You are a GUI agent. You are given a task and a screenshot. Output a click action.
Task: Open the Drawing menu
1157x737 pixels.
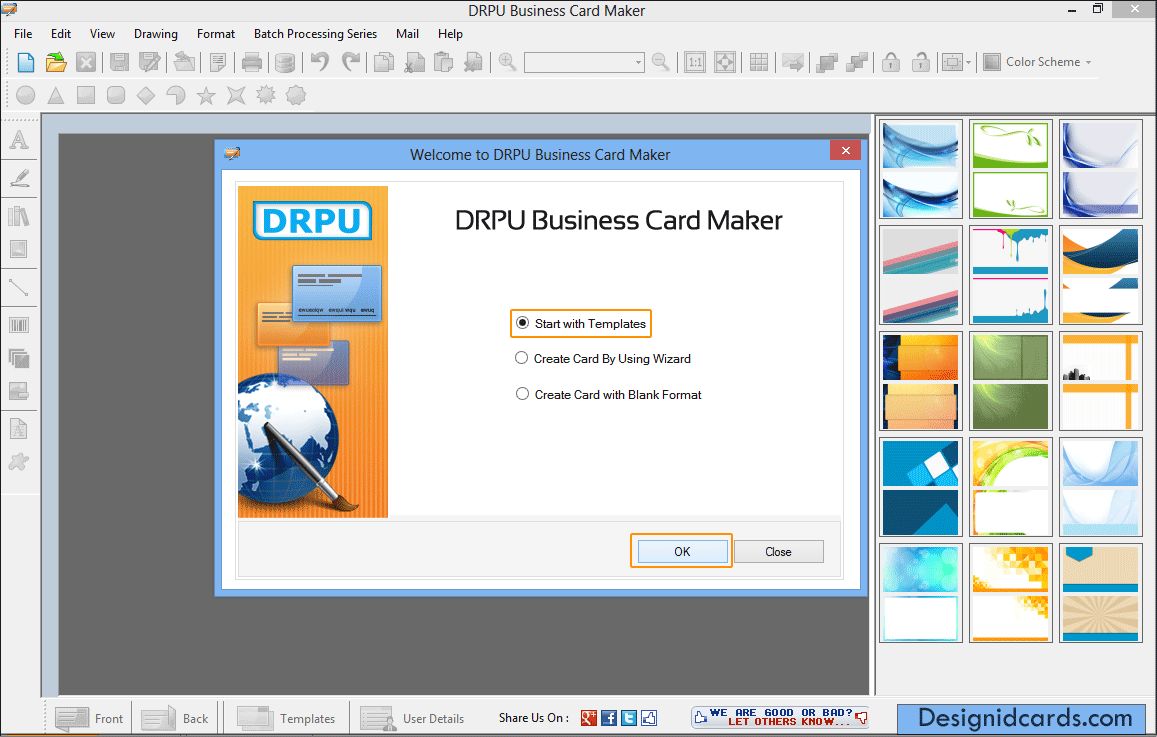point(156,33)
